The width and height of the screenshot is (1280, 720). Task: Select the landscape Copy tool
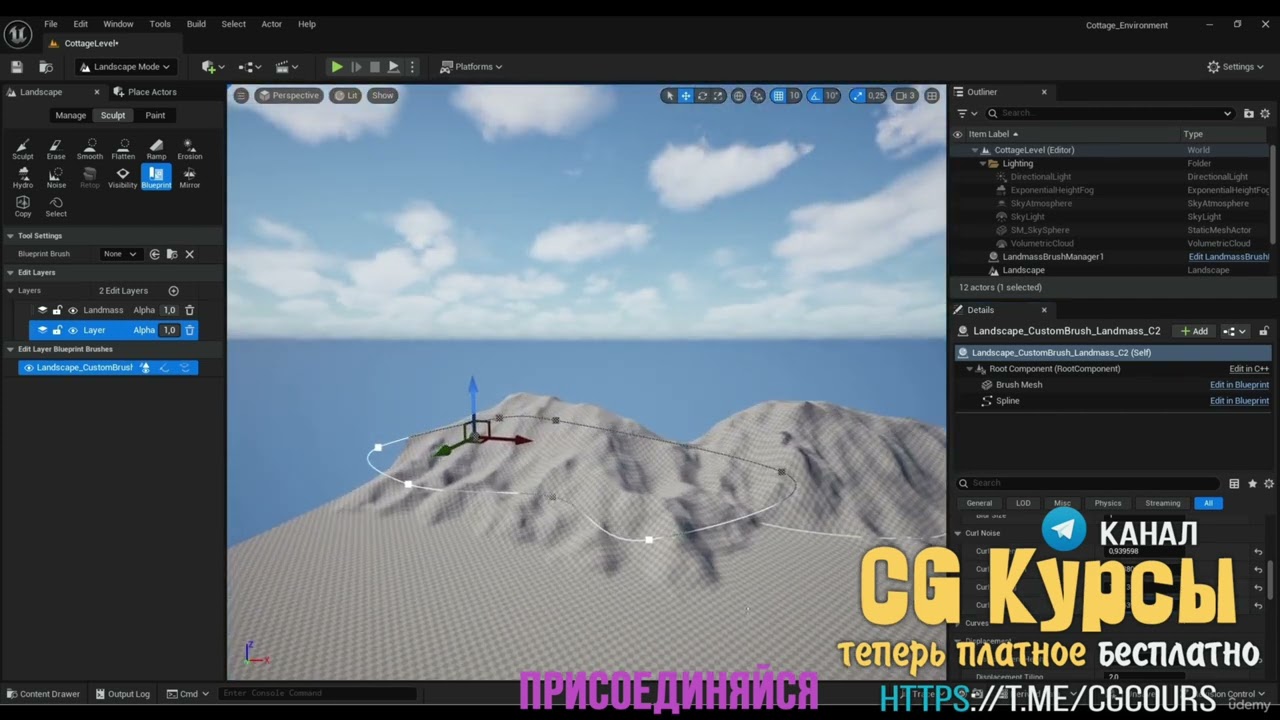[22, 207]
